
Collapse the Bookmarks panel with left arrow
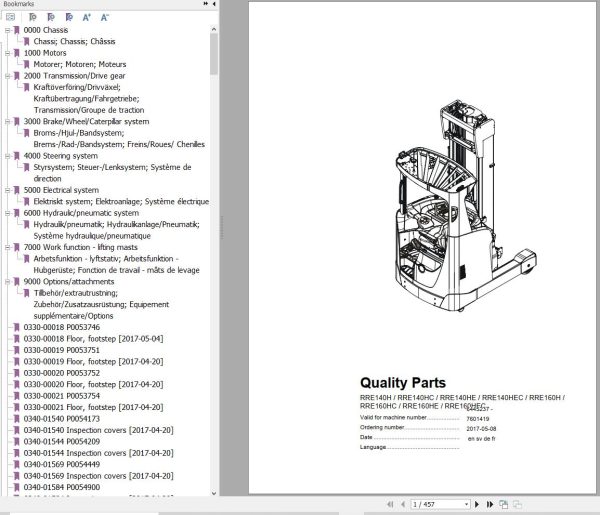[214, 3]
